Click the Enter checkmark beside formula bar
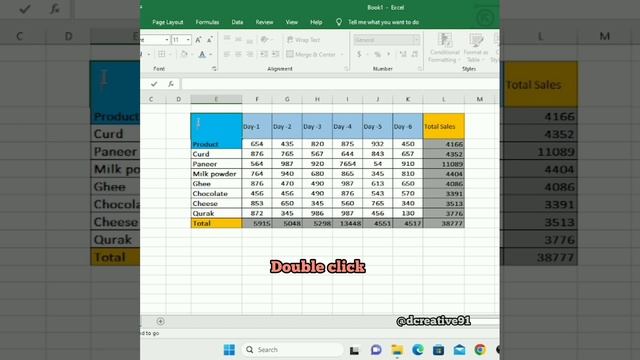 coord(154,84)
